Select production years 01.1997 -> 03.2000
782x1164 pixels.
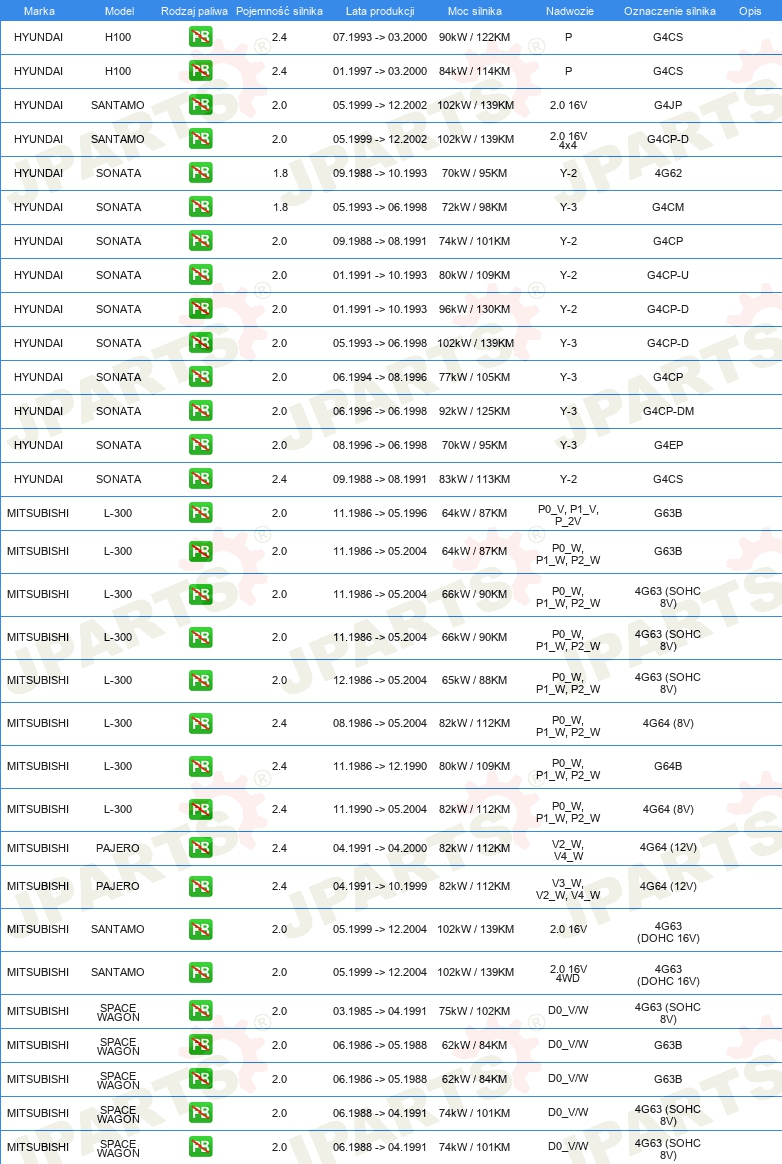[x=379, y=71]
